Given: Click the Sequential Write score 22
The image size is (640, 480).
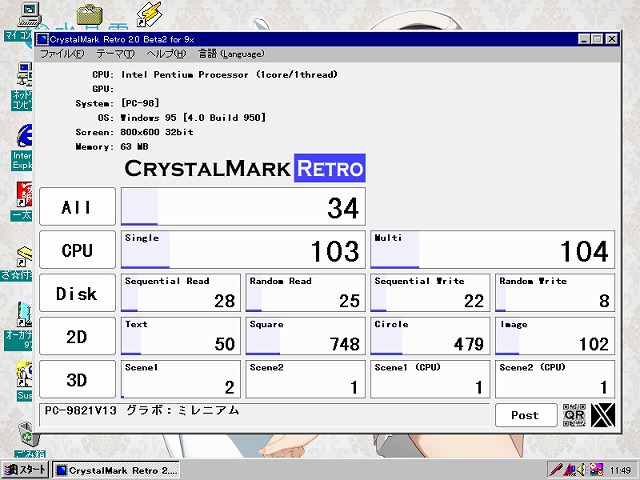Looking at the screenshot, I should point(430,293).
